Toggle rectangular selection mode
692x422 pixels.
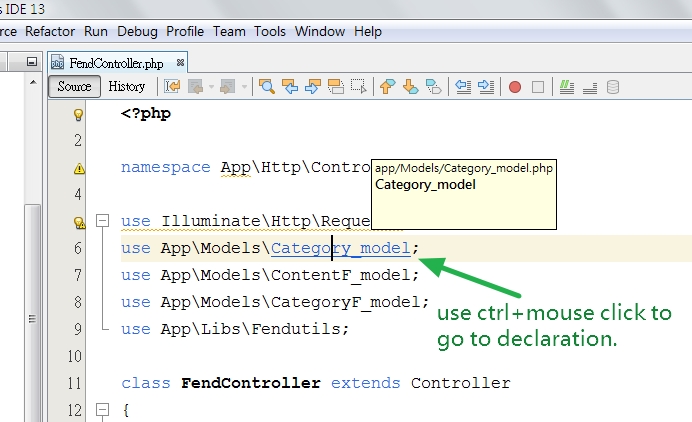click(359, 87)
